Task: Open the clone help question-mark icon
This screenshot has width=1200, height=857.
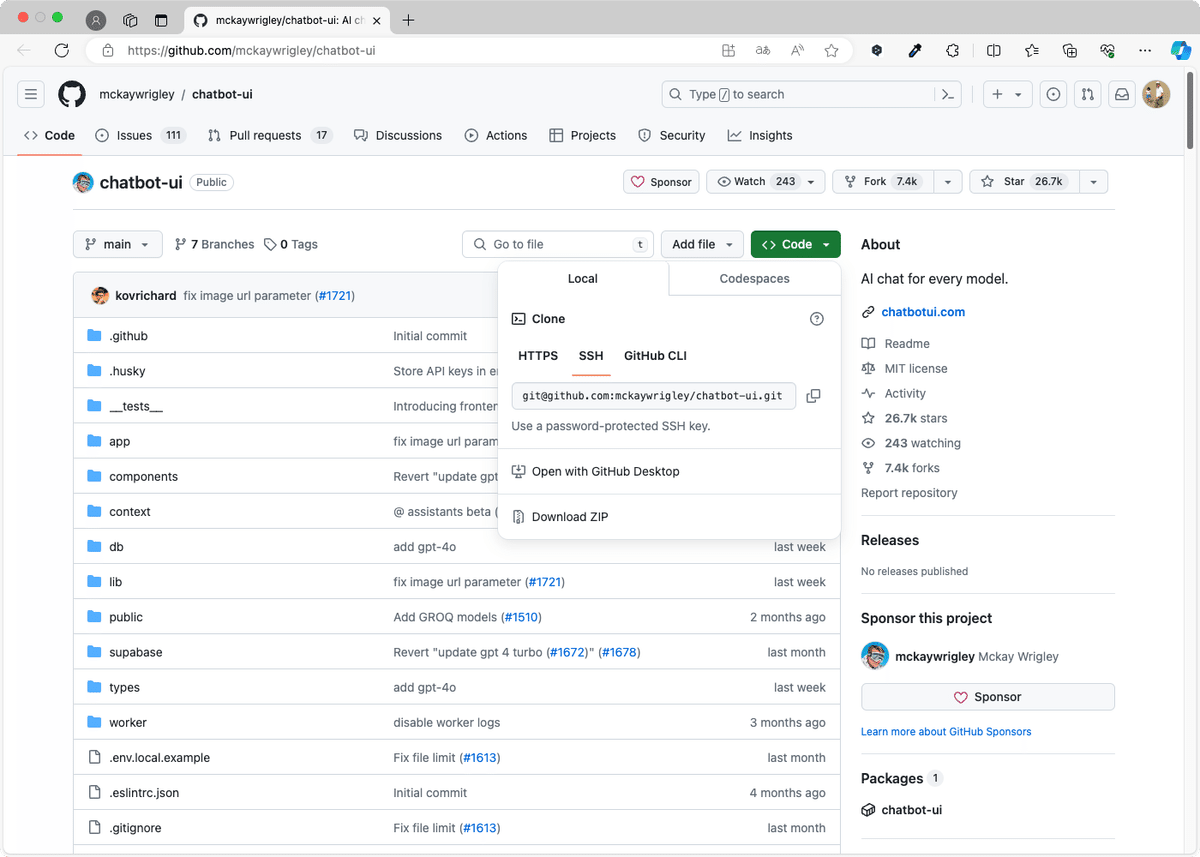Action: [817, 319]
